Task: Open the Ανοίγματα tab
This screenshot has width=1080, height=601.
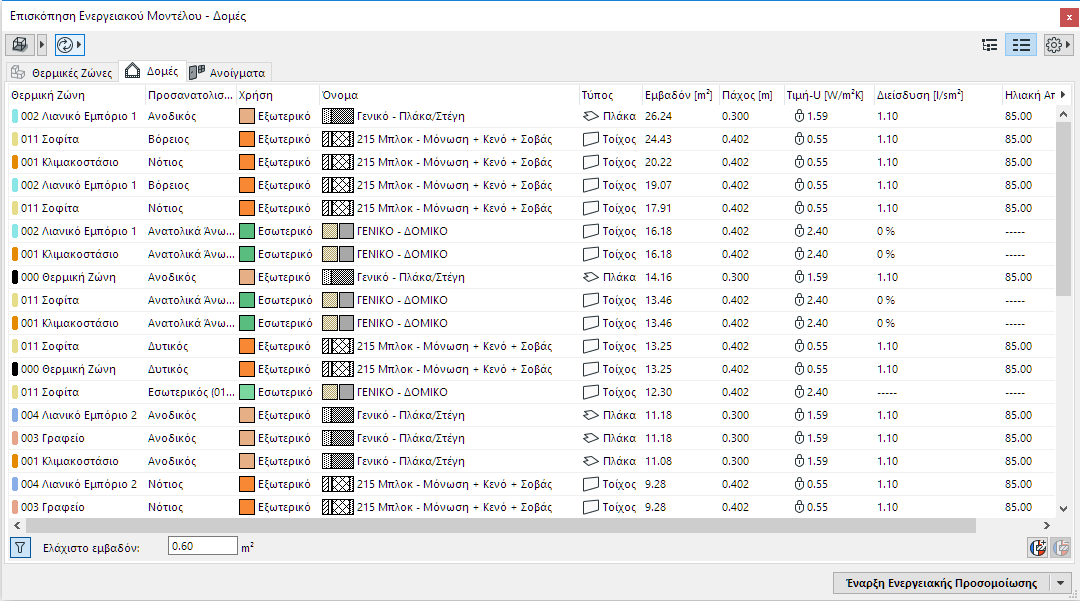Action: pos(228,72)
